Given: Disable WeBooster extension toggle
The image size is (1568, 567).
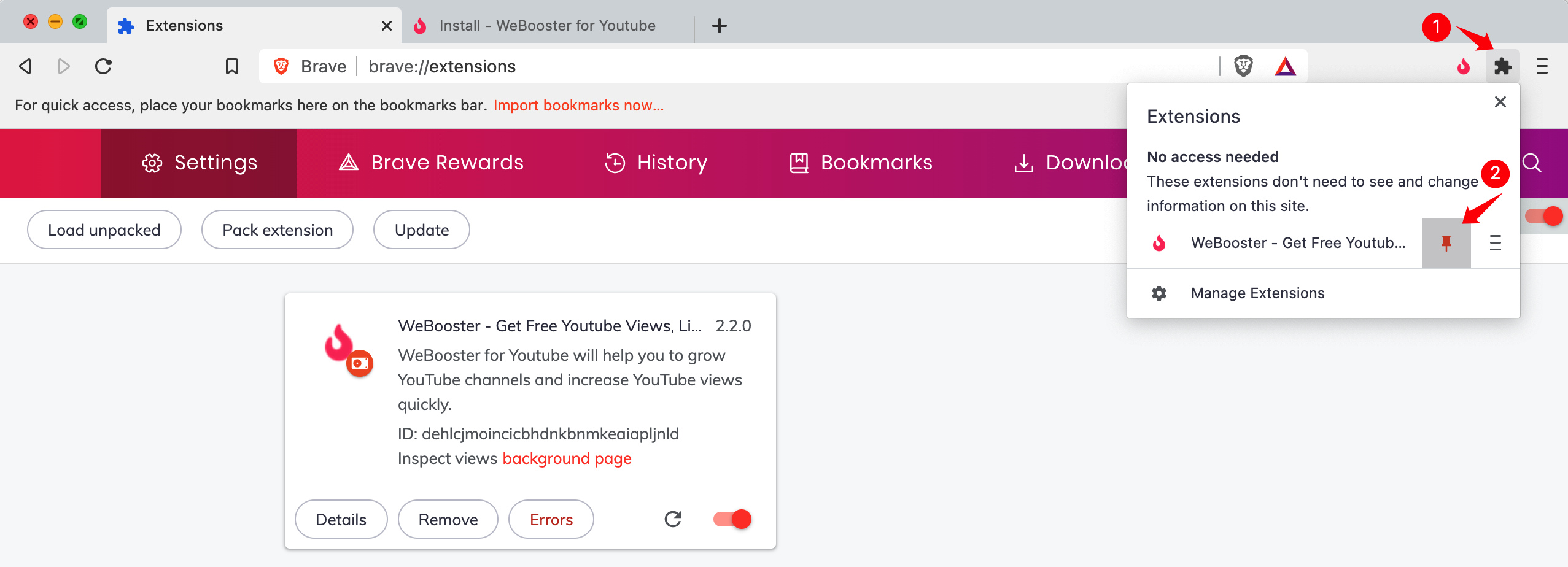Looking at the screenshot, I should pyautogui.click(x=732, y=519).
